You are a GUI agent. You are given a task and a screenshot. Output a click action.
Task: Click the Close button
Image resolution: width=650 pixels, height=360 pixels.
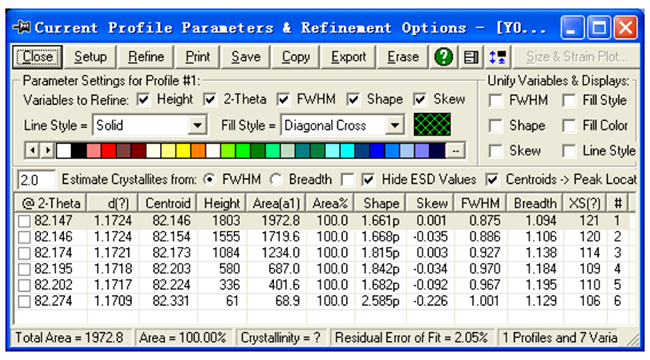coord(37,57)
